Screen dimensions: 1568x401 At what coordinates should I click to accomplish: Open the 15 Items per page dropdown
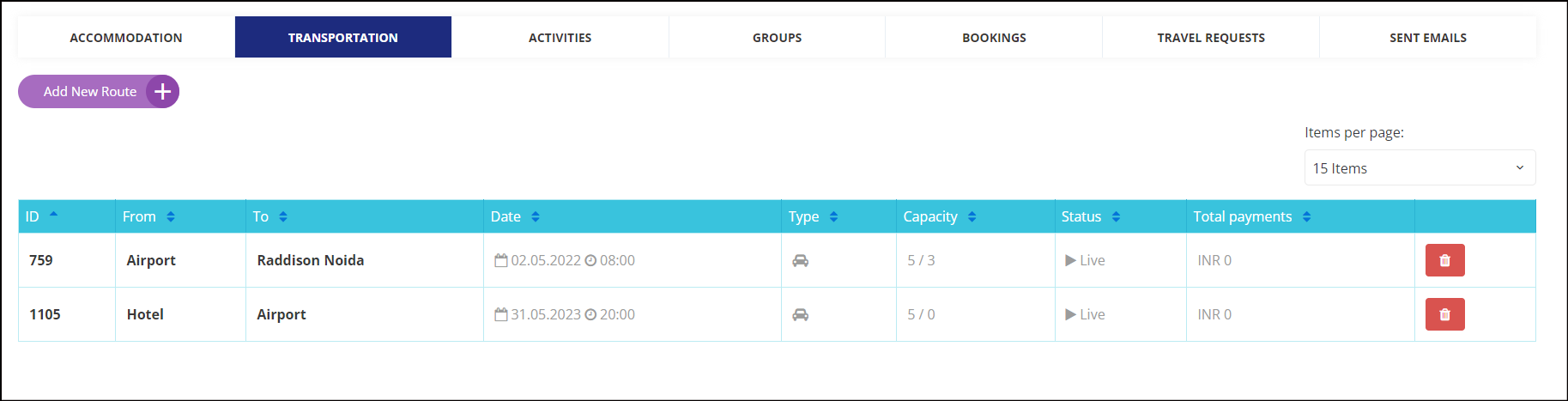click(x=1420, y=168)
